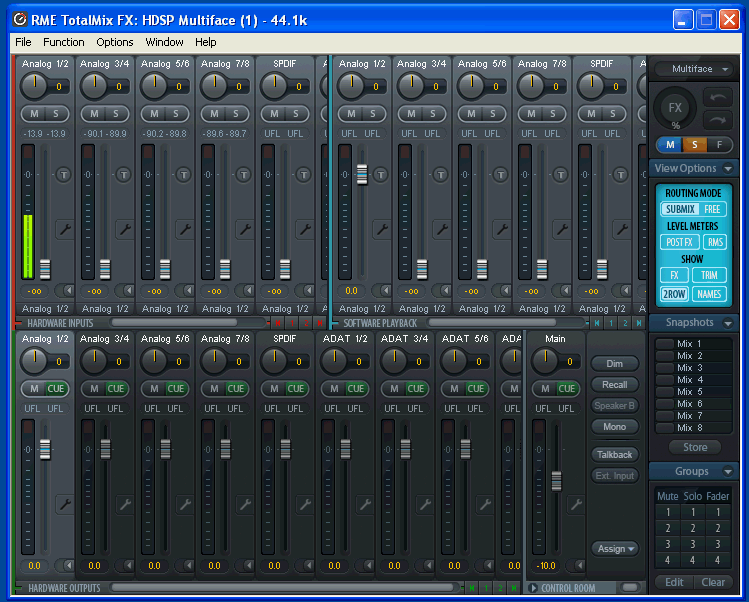749x602 pixels.
Task: Open settings wrench on Hardware Inputs SPDIF
Action: [x=305, y=229]
